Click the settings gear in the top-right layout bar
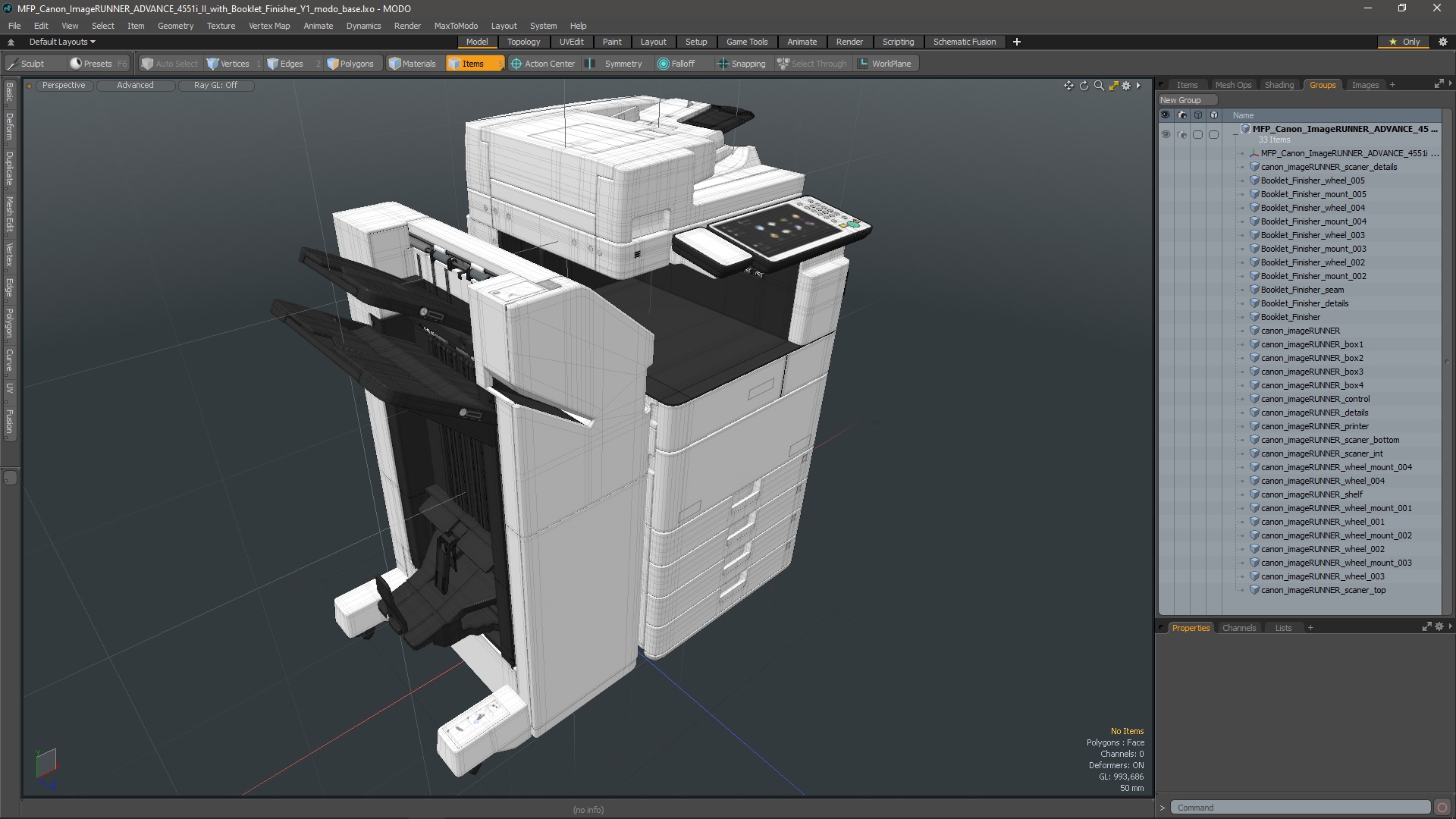1456x819 pixels. [x=1442, y=42]
